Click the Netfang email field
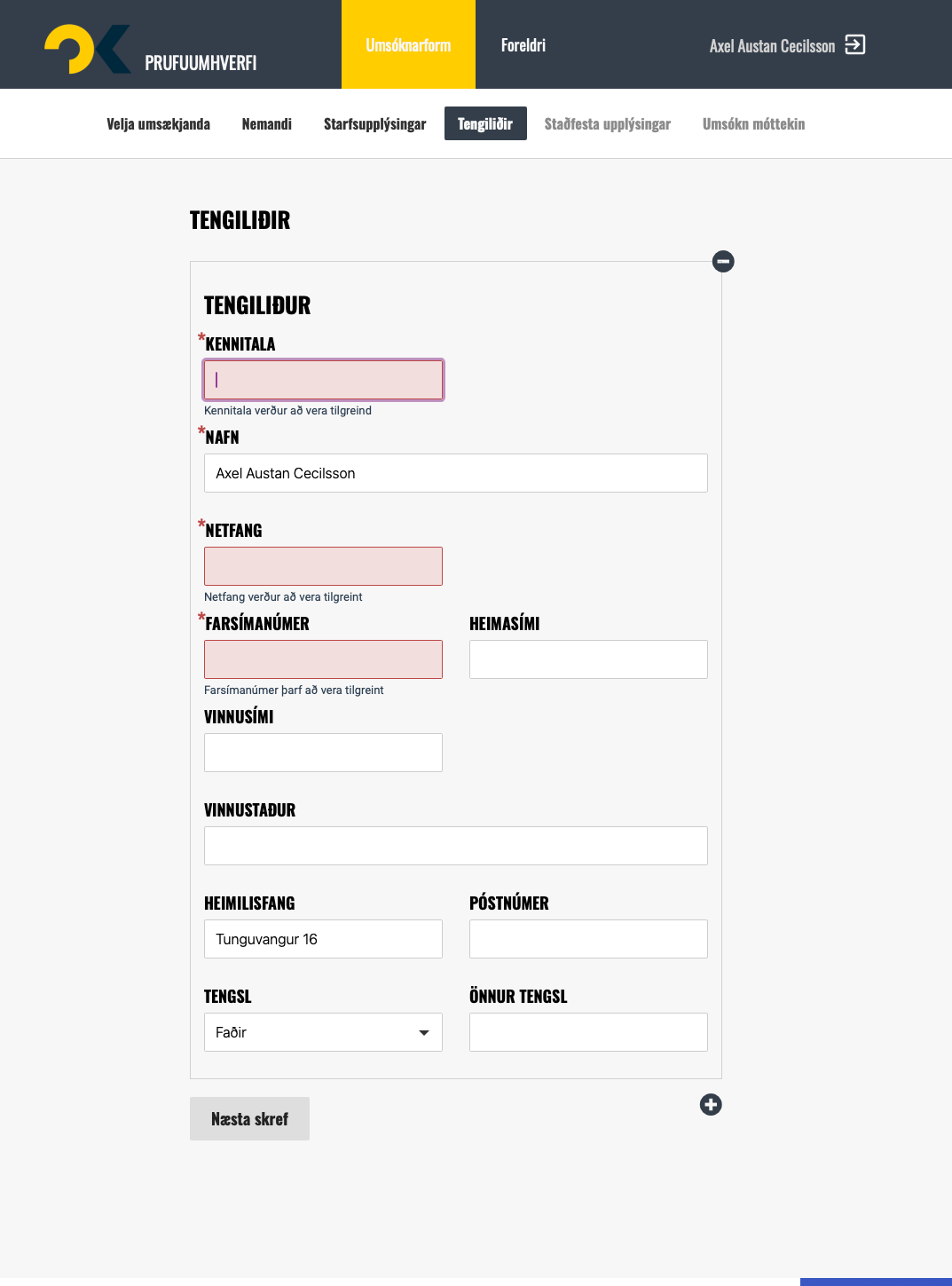The image size is (952, 1286). tap(323, 566)
